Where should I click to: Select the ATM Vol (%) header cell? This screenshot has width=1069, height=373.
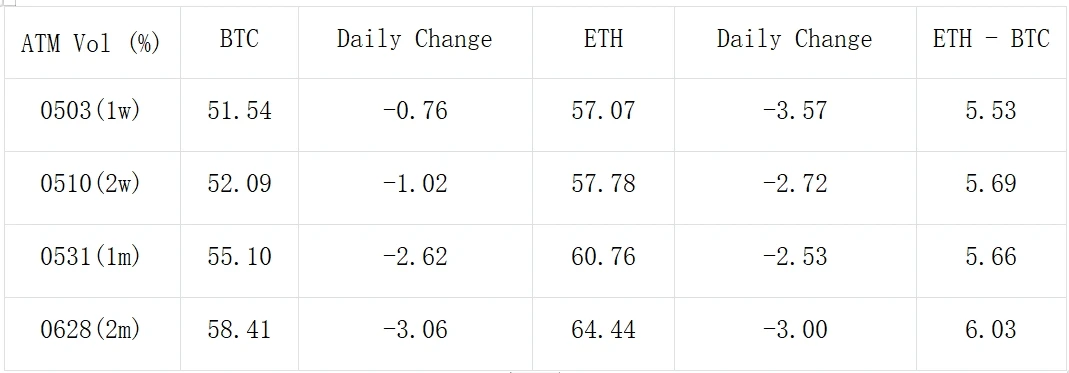(92, 42)
